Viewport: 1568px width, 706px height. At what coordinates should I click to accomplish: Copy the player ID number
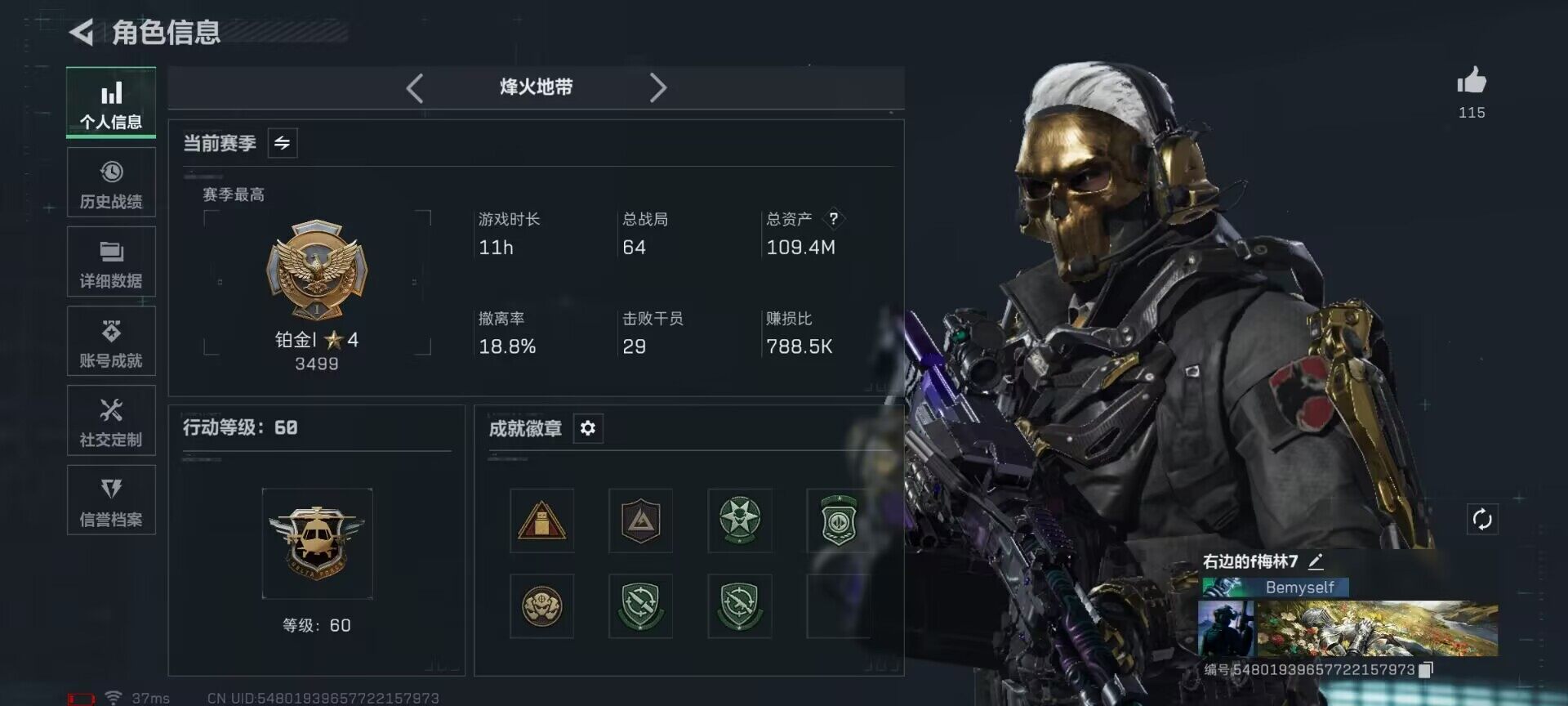[x=1425, y=669]
